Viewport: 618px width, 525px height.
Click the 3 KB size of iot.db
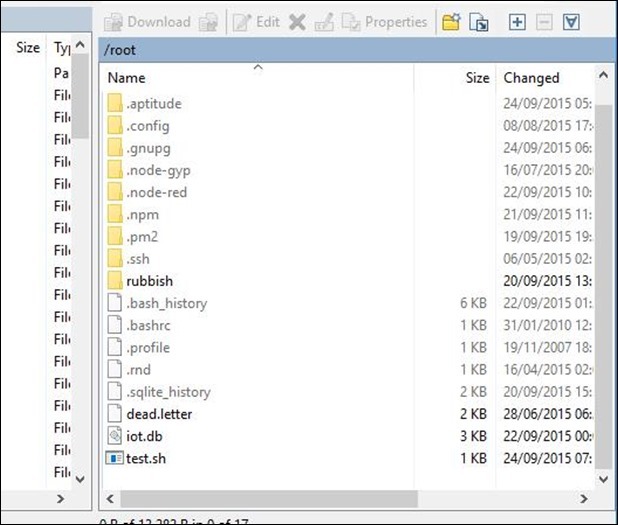tap(473, 436)
